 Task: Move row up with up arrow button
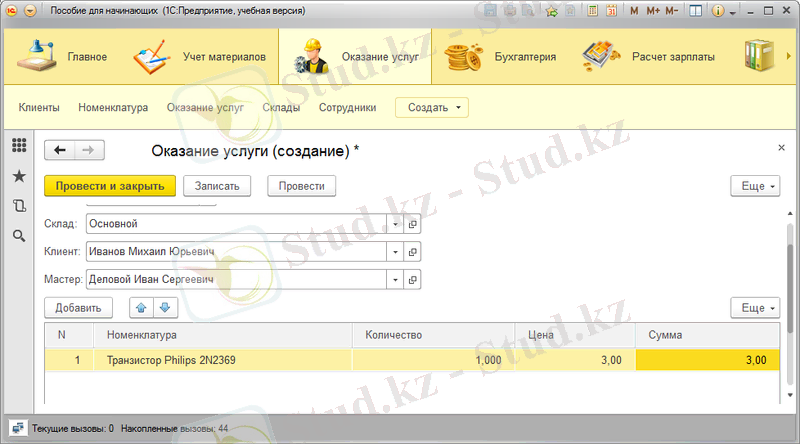pyautogui.click(x=141, y=308)
